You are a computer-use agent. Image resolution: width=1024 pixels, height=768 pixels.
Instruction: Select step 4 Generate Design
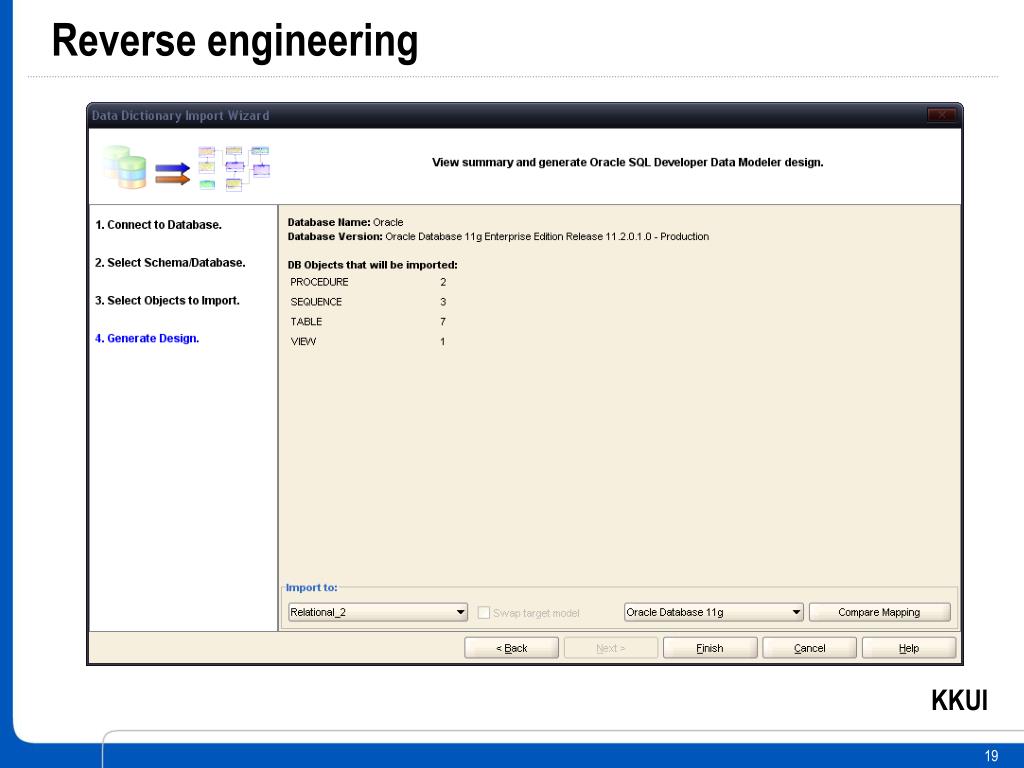(147, 338)
